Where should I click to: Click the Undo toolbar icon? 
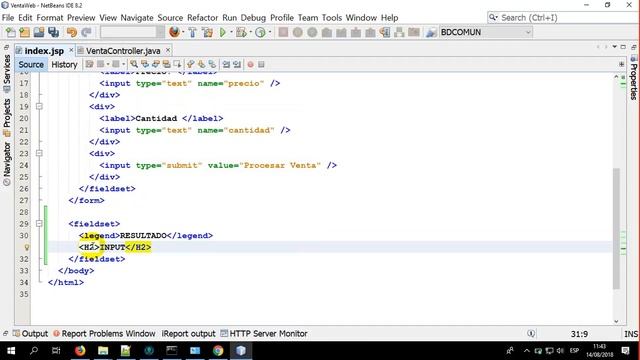(72, 32)
